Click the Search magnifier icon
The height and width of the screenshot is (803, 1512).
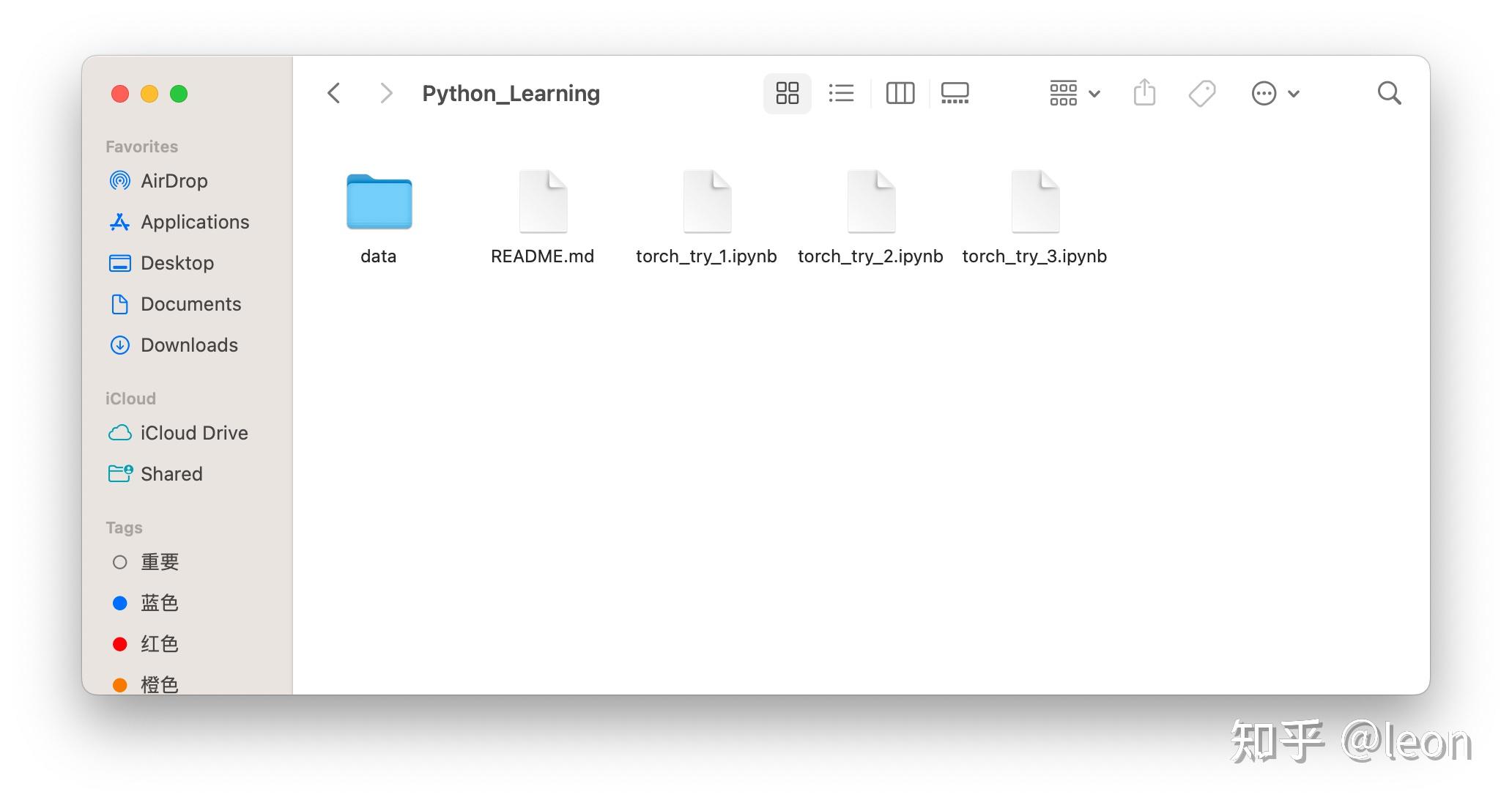click(x=1389, y=93)
